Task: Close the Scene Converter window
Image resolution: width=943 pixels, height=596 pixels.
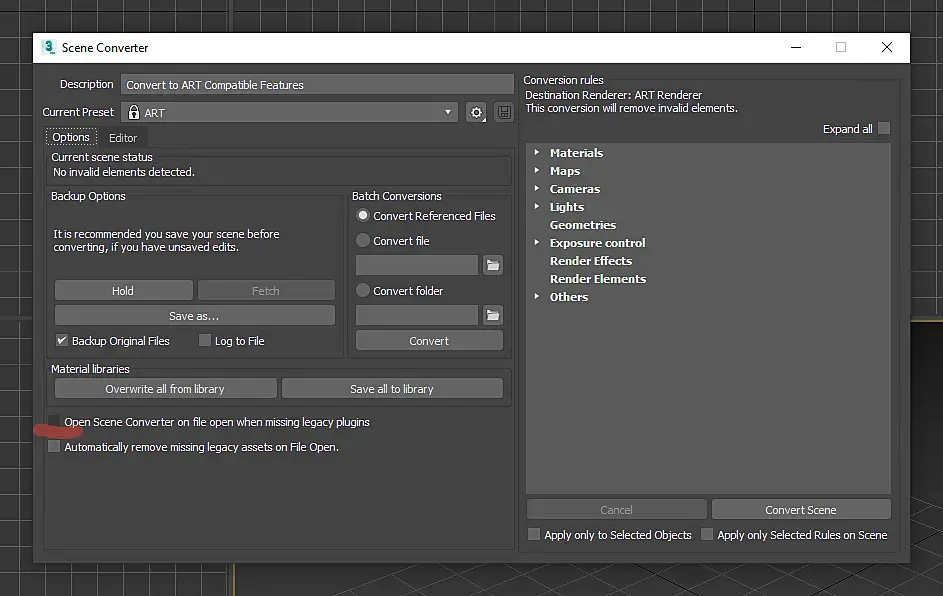Action: point(886,48)
